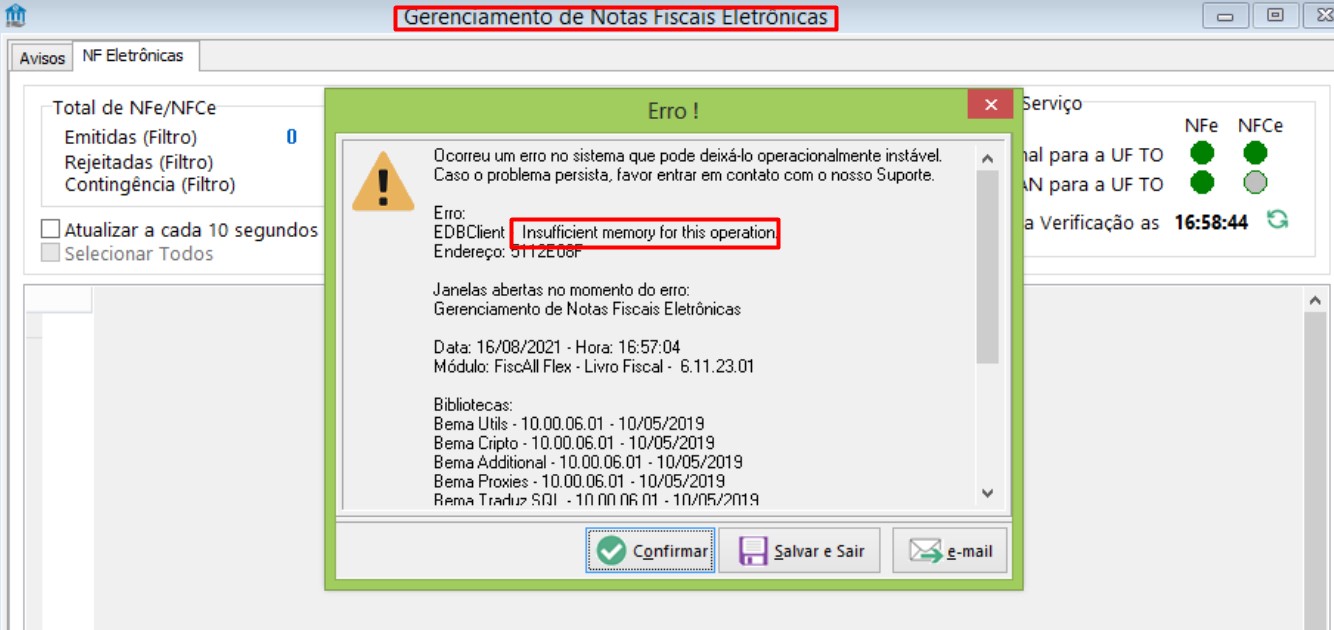This screenshot has height=630, width=1334.
Task: Click the first-row NFCe green status indicator
Action: pyautogui.click(x=1255, y=153)
